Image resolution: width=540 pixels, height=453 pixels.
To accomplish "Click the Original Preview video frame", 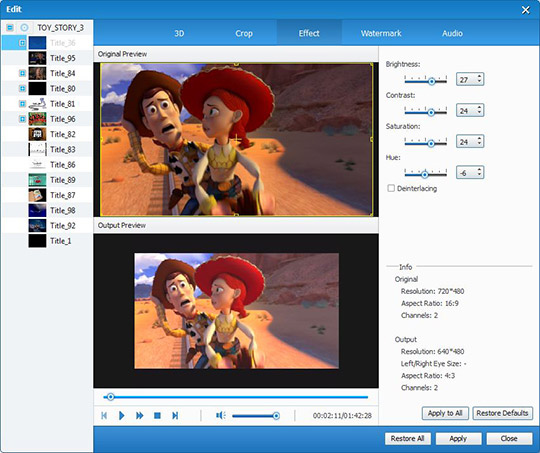I will 236,140.
